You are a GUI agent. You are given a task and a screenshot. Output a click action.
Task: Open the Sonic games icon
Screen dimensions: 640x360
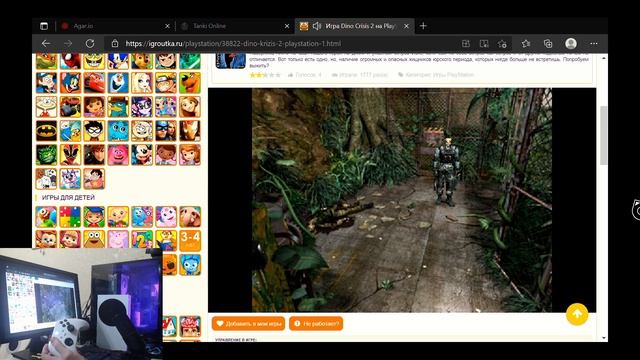click(118, 61)
